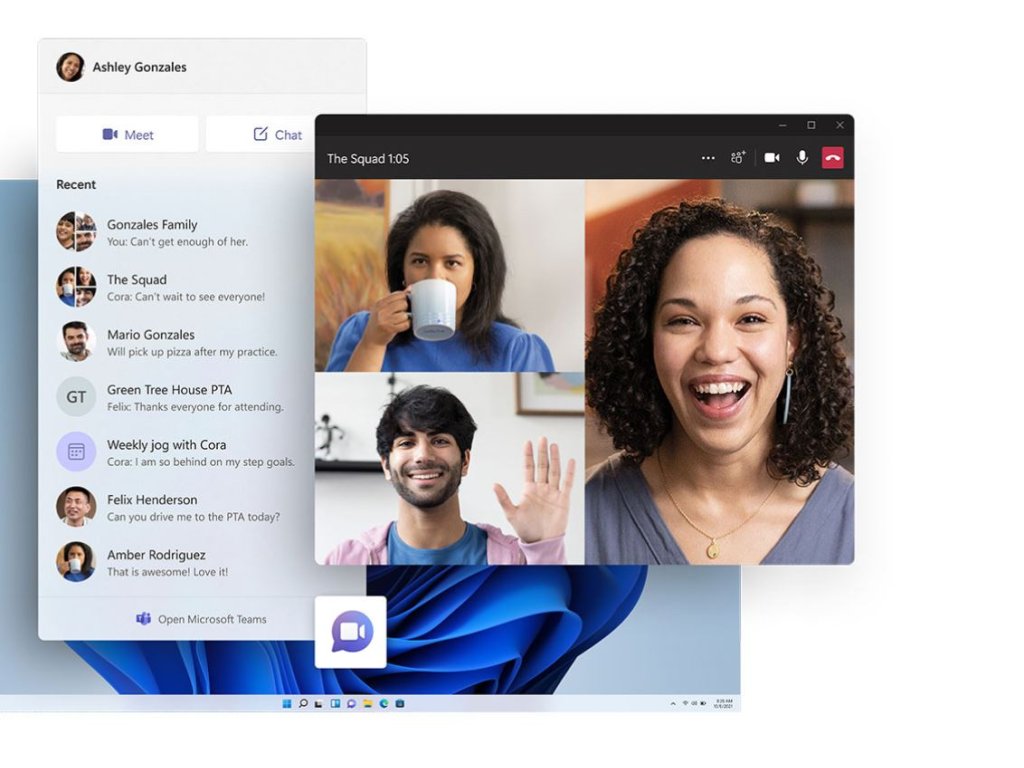Click Ashley Gonzales's profile avatar
Screen dimensions: 1024x768
70,67
